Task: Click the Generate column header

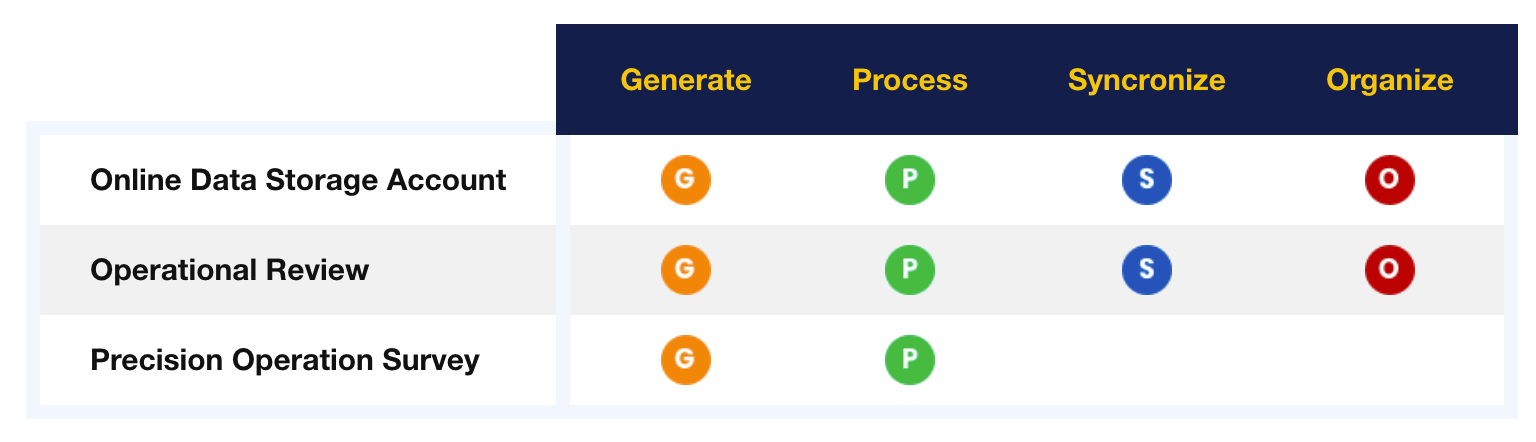Action: (686, 80)
